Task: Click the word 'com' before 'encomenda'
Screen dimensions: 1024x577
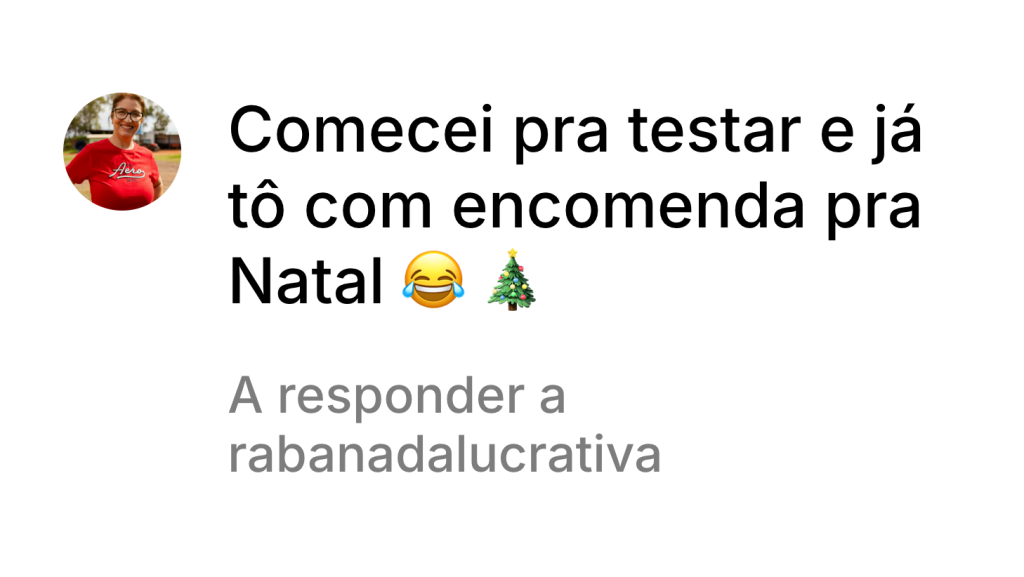Action: [x=368, y=211]
